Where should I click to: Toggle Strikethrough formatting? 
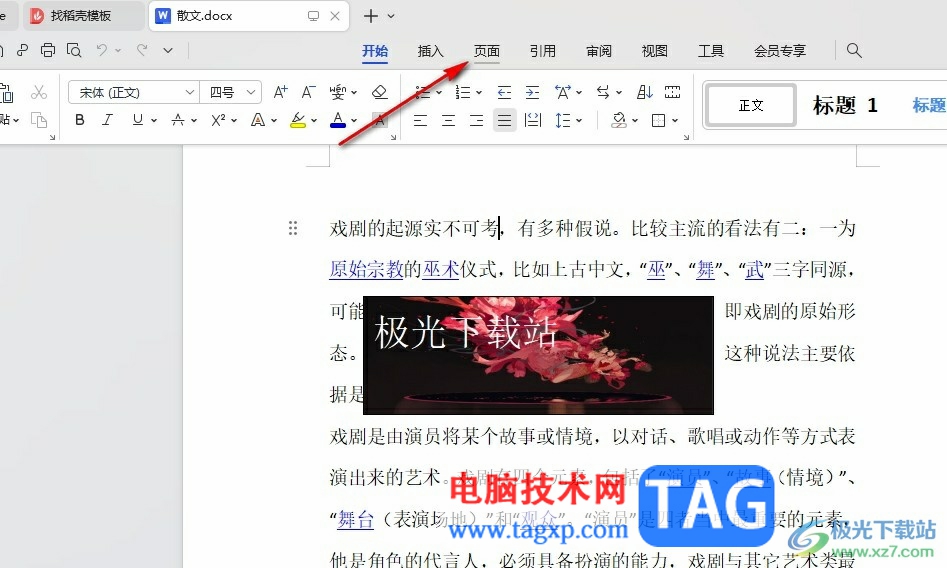tap(178, 120)
